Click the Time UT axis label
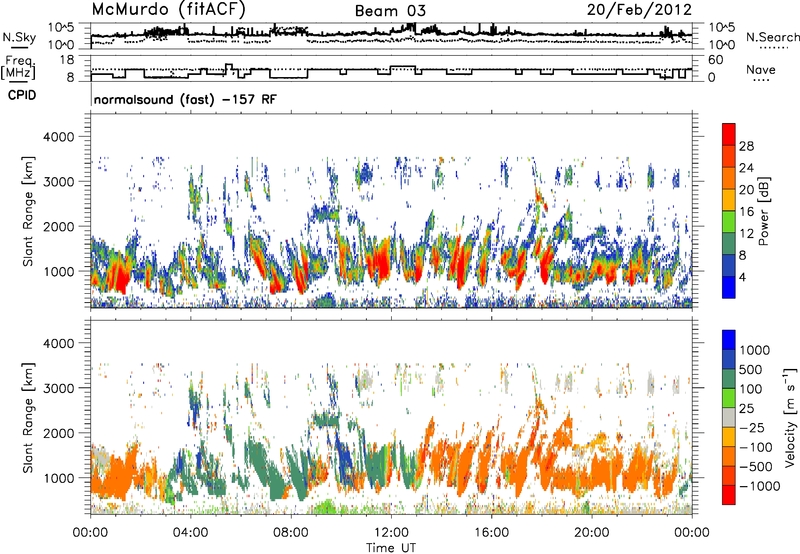Image resolution: width=800 pixels, height=554 pixels. [x=391, y=548]
